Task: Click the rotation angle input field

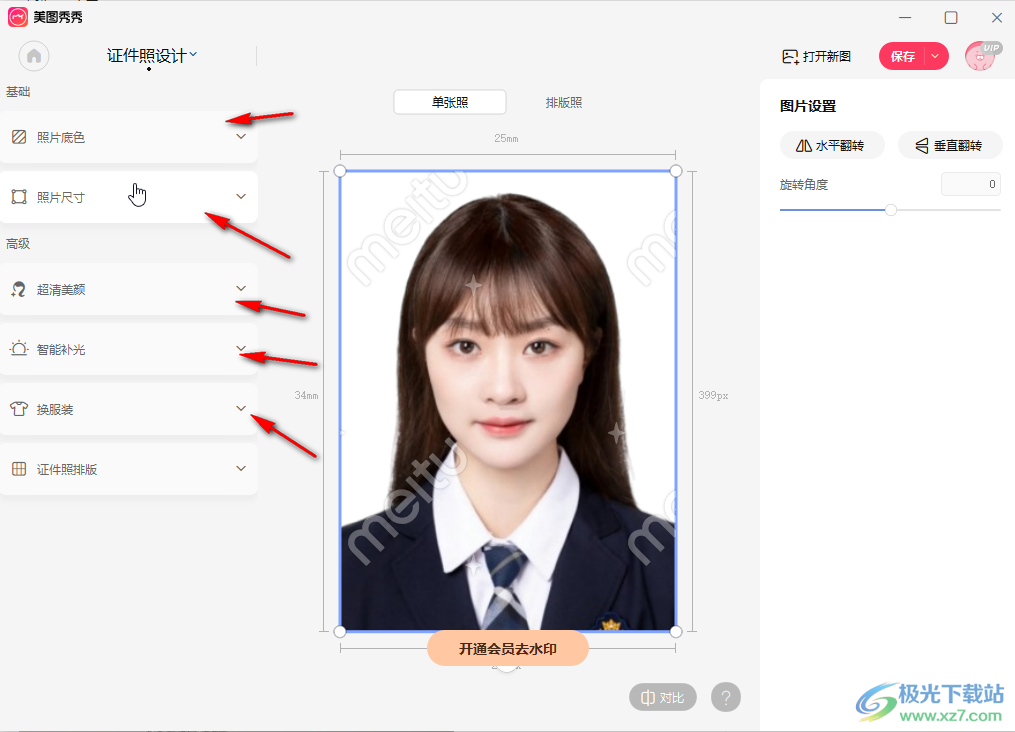Action: coord(970,184)
